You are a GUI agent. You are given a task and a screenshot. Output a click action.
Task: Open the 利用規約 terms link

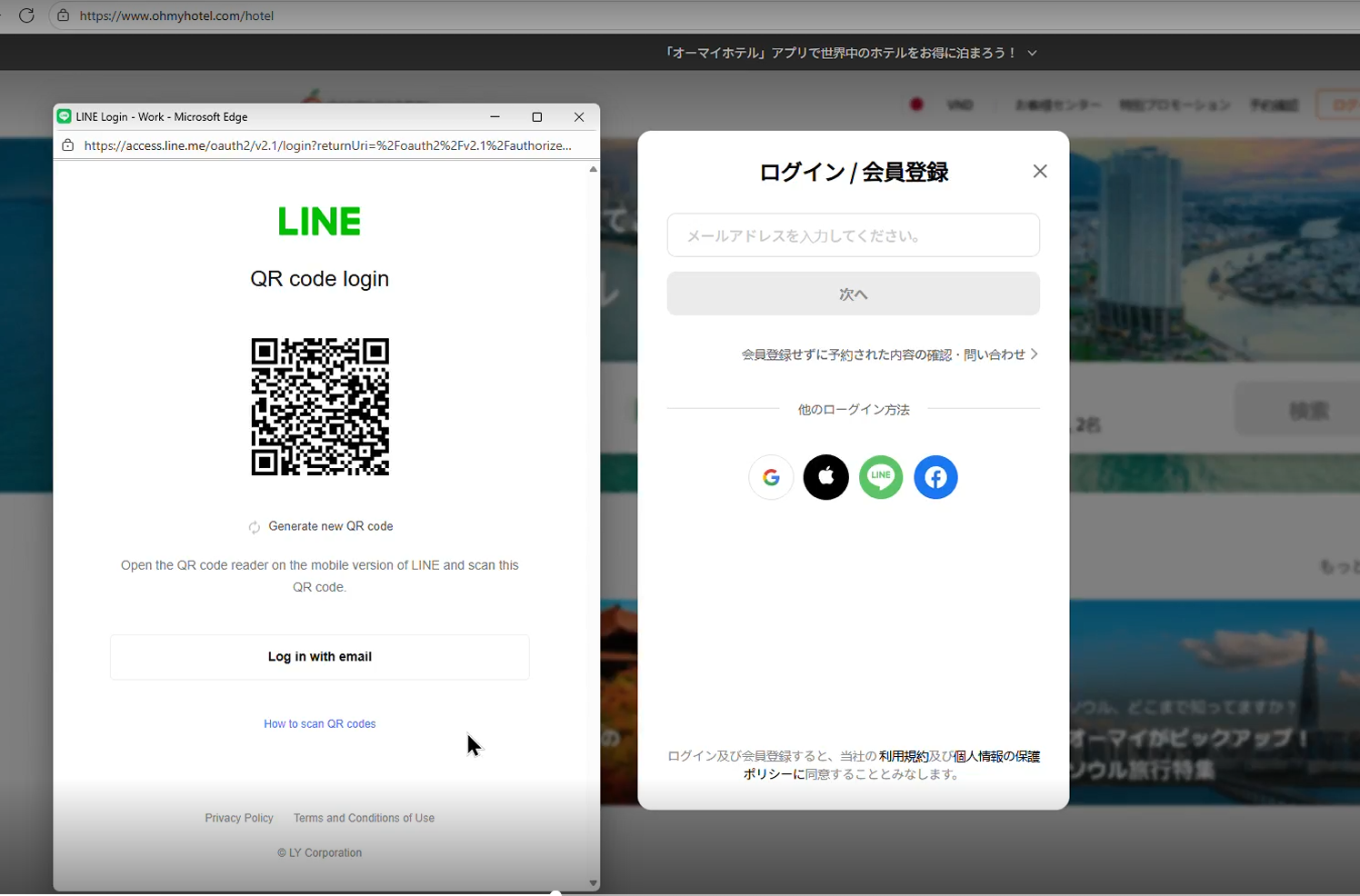pyautogui.click(x=904, y=756)
